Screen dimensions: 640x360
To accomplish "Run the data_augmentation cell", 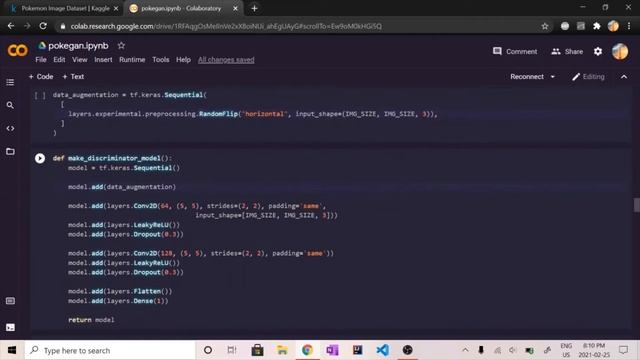I will [x=40, y=95].
